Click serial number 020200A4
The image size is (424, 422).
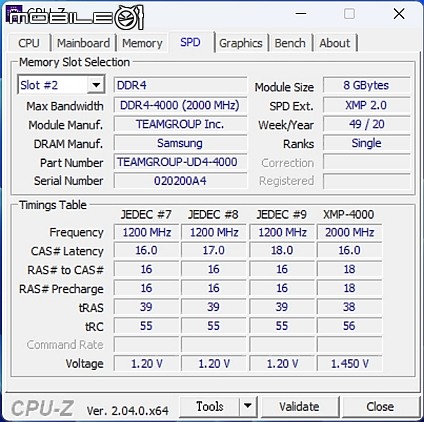coord(180,181)
